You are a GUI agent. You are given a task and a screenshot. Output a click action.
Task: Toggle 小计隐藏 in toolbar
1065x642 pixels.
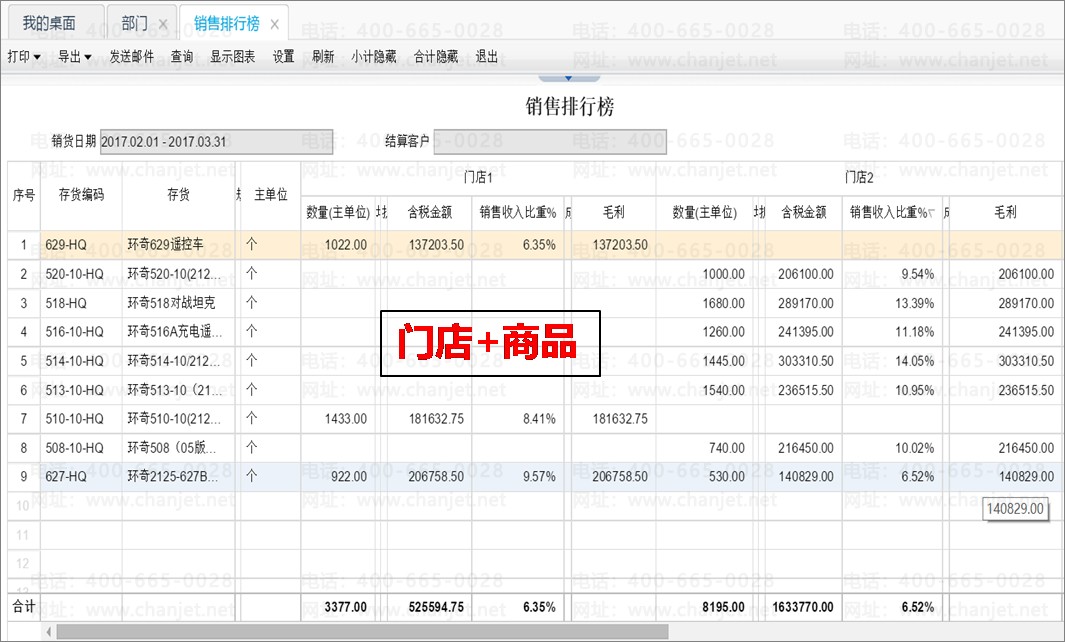(374, 56)
